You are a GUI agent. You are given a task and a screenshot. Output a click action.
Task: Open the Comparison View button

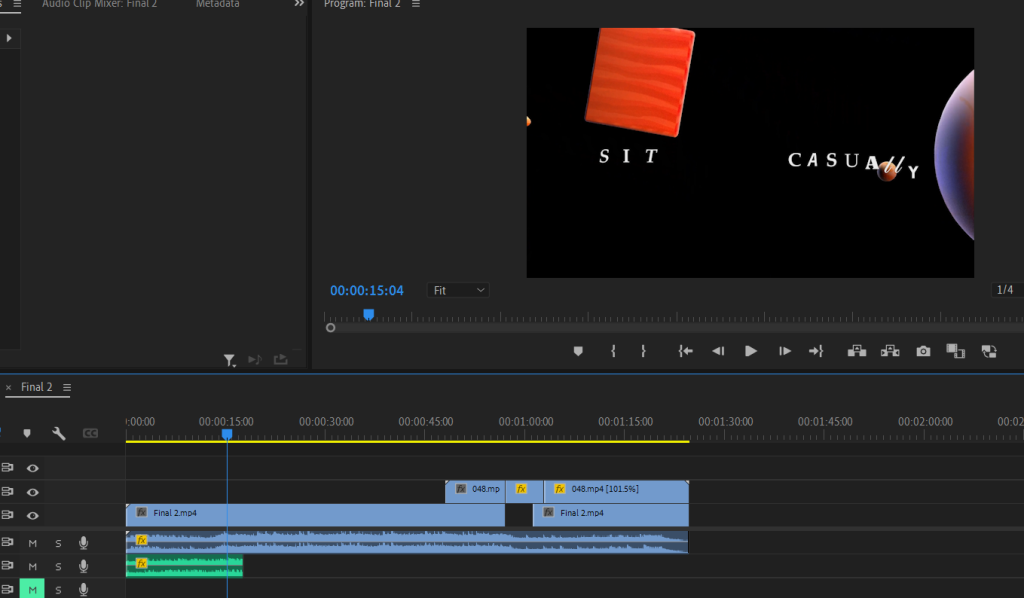(955, 351)
